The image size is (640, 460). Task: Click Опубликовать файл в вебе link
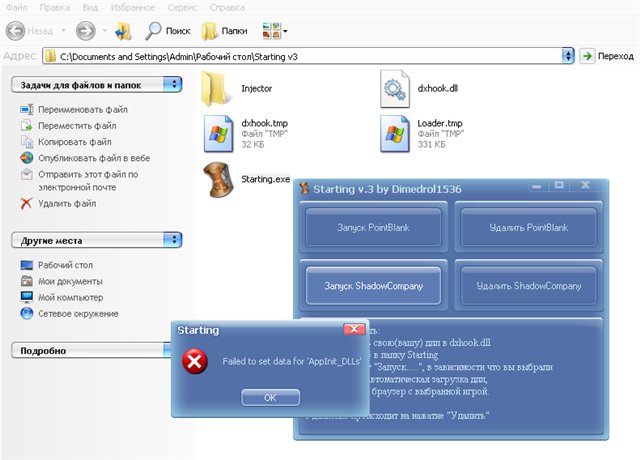pos(94,158)
